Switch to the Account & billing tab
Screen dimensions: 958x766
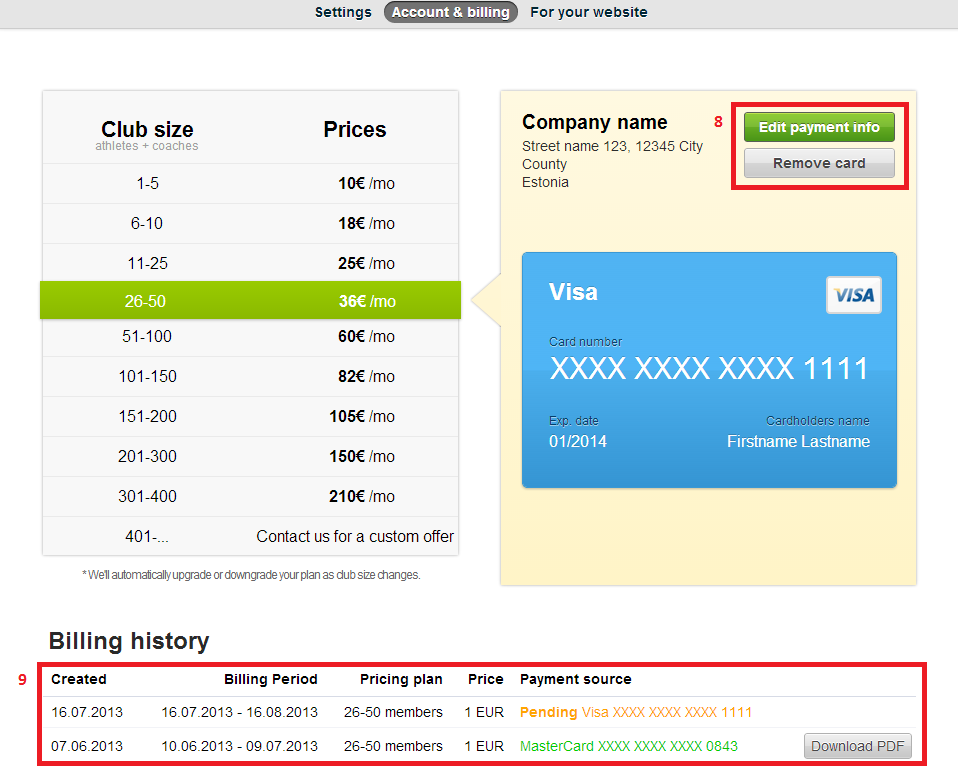pos(451,12)
